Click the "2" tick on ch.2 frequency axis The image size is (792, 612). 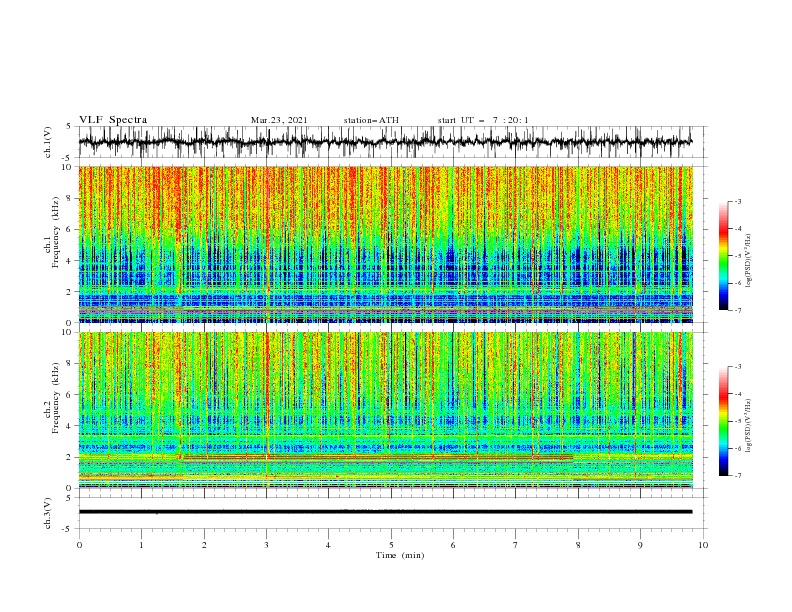tap(70, 457)
